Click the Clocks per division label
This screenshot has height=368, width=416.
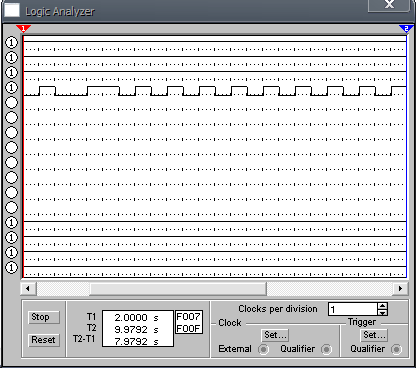(278, 309)
